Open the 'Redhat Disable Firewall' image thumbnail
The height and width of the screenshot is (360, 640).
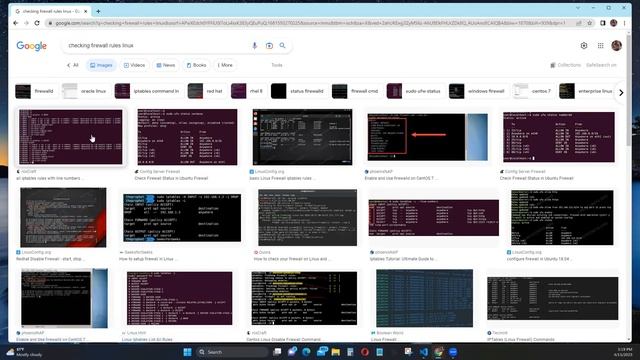63,218
